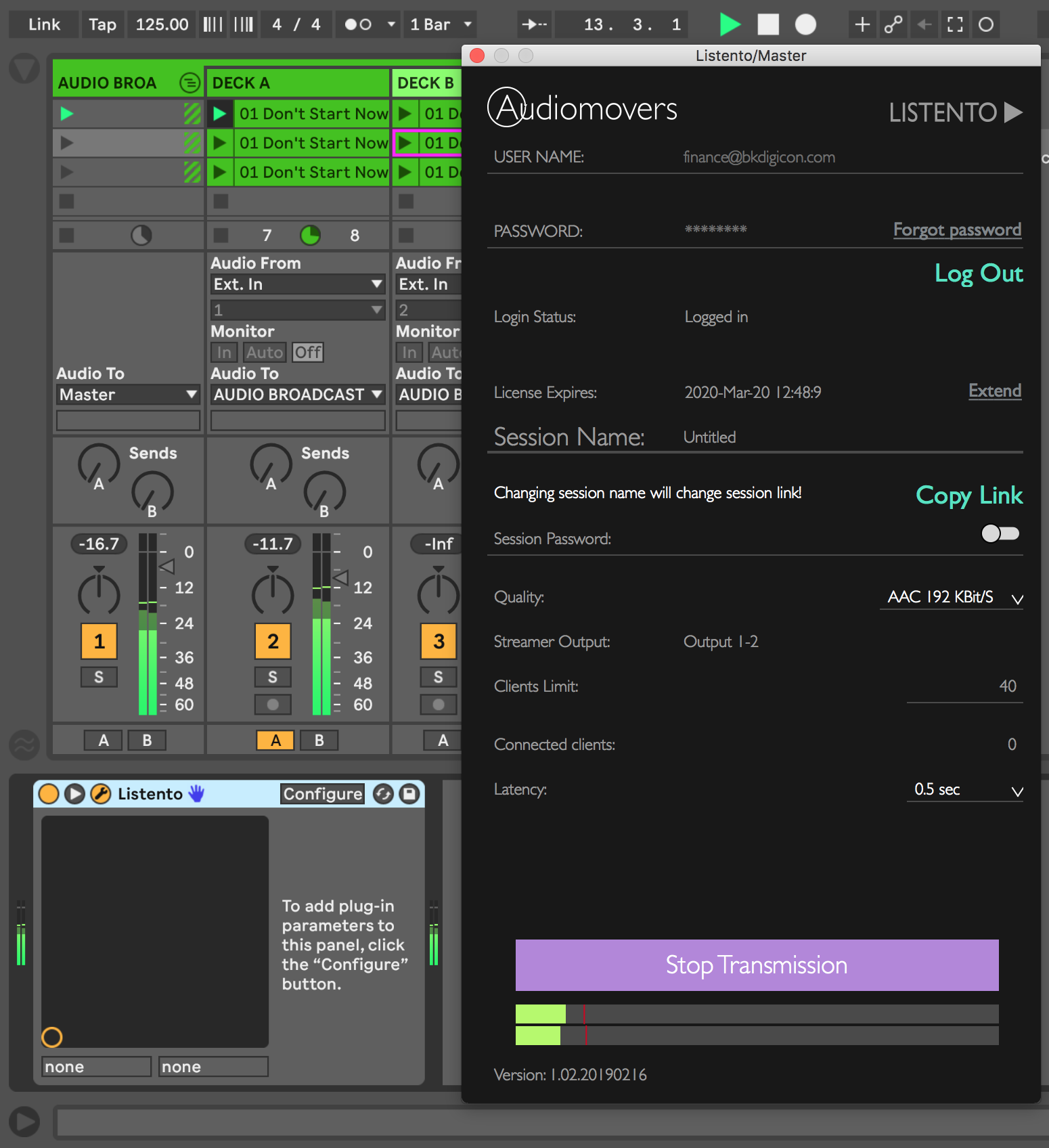Screen dimensions: 1049x1148
Task: Set Deck A Monitor to Off
Action: (308, 352)
